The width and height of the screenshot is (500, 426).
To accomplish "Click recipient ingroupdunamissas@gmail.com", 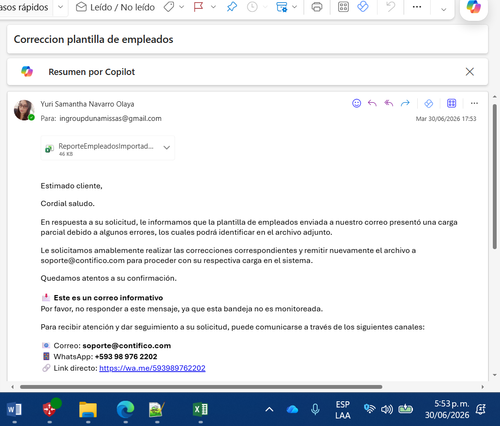I will point(110,118).
